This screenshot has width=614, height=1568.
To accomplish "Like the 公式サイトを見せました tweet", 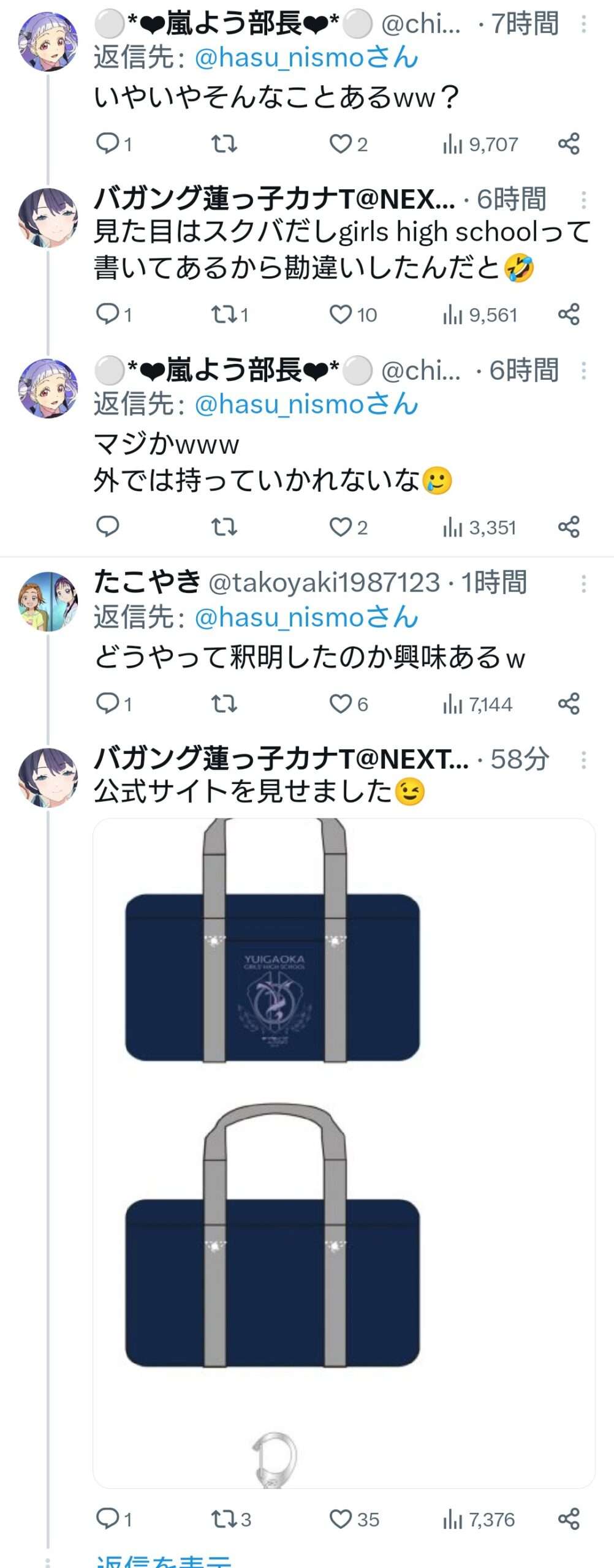I will click(x=354, y=1519).
